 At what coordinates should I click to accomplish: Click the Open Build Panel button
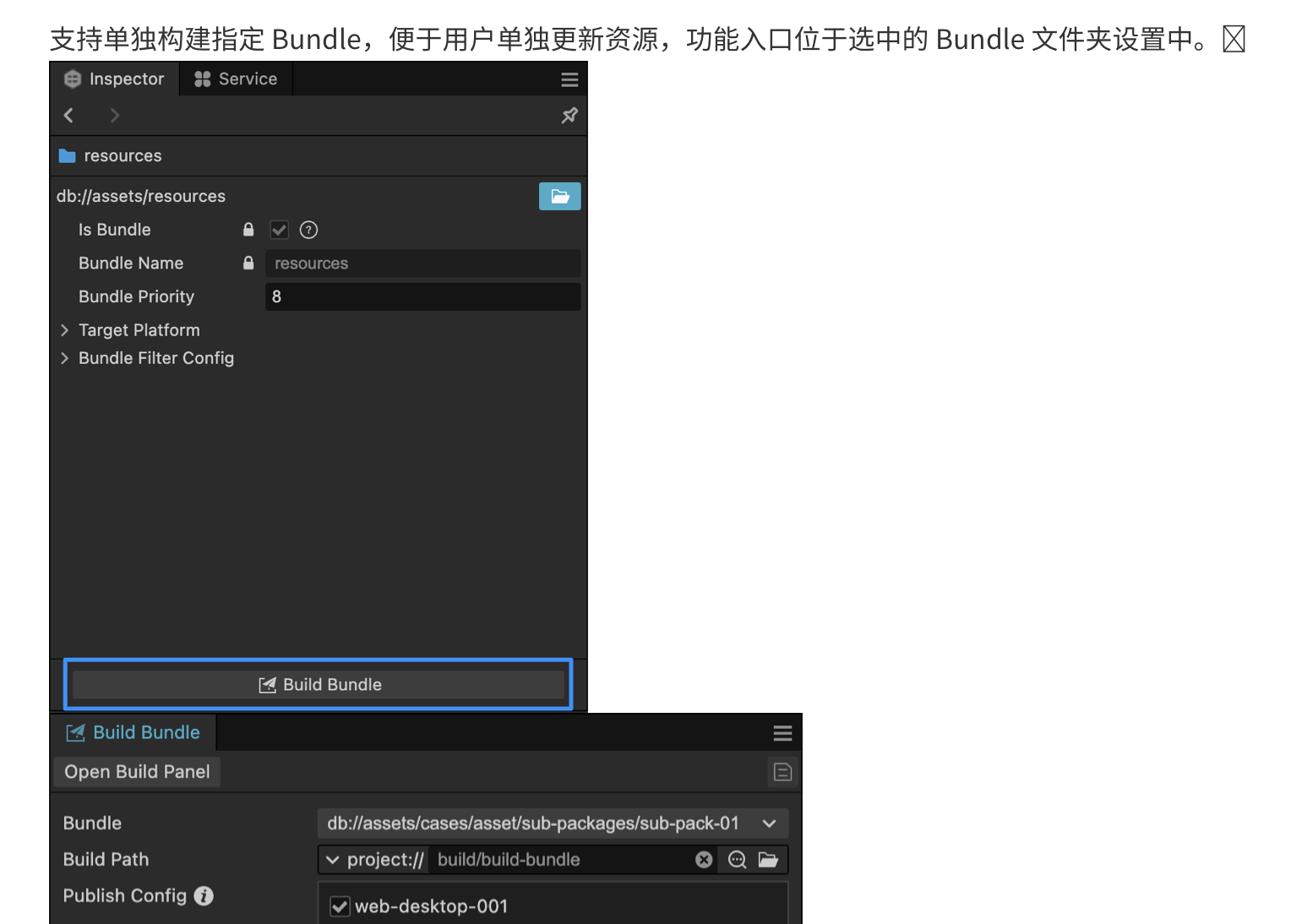[x=137, y=772]
